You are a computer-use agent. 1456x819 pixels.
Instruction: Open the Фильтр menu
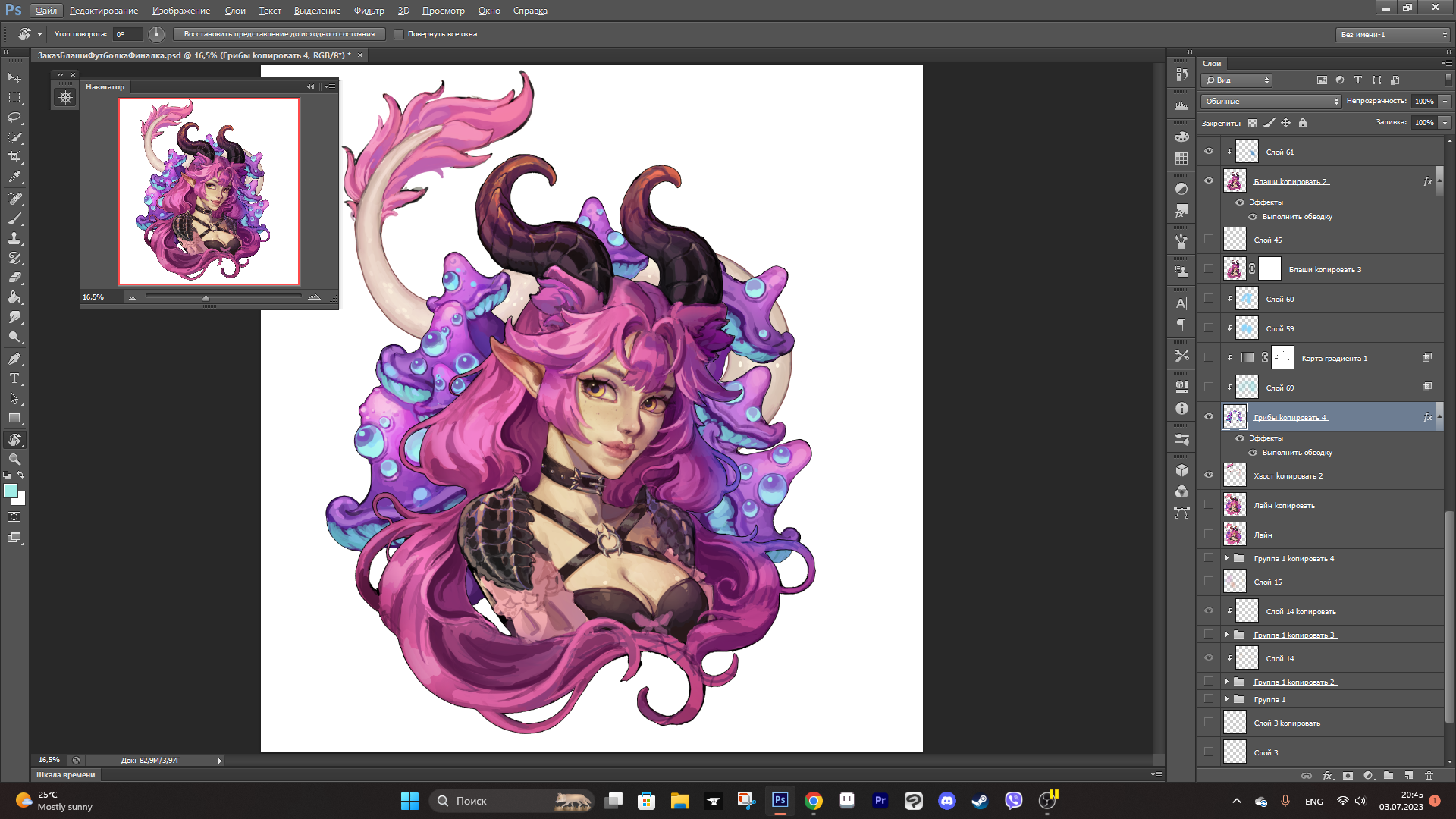point(369,11)
